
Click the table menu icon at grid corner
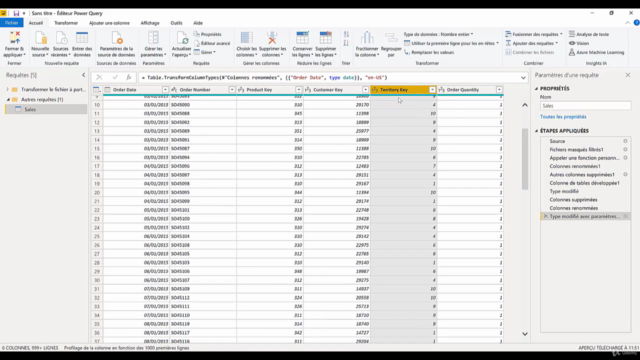click(97, 90)
